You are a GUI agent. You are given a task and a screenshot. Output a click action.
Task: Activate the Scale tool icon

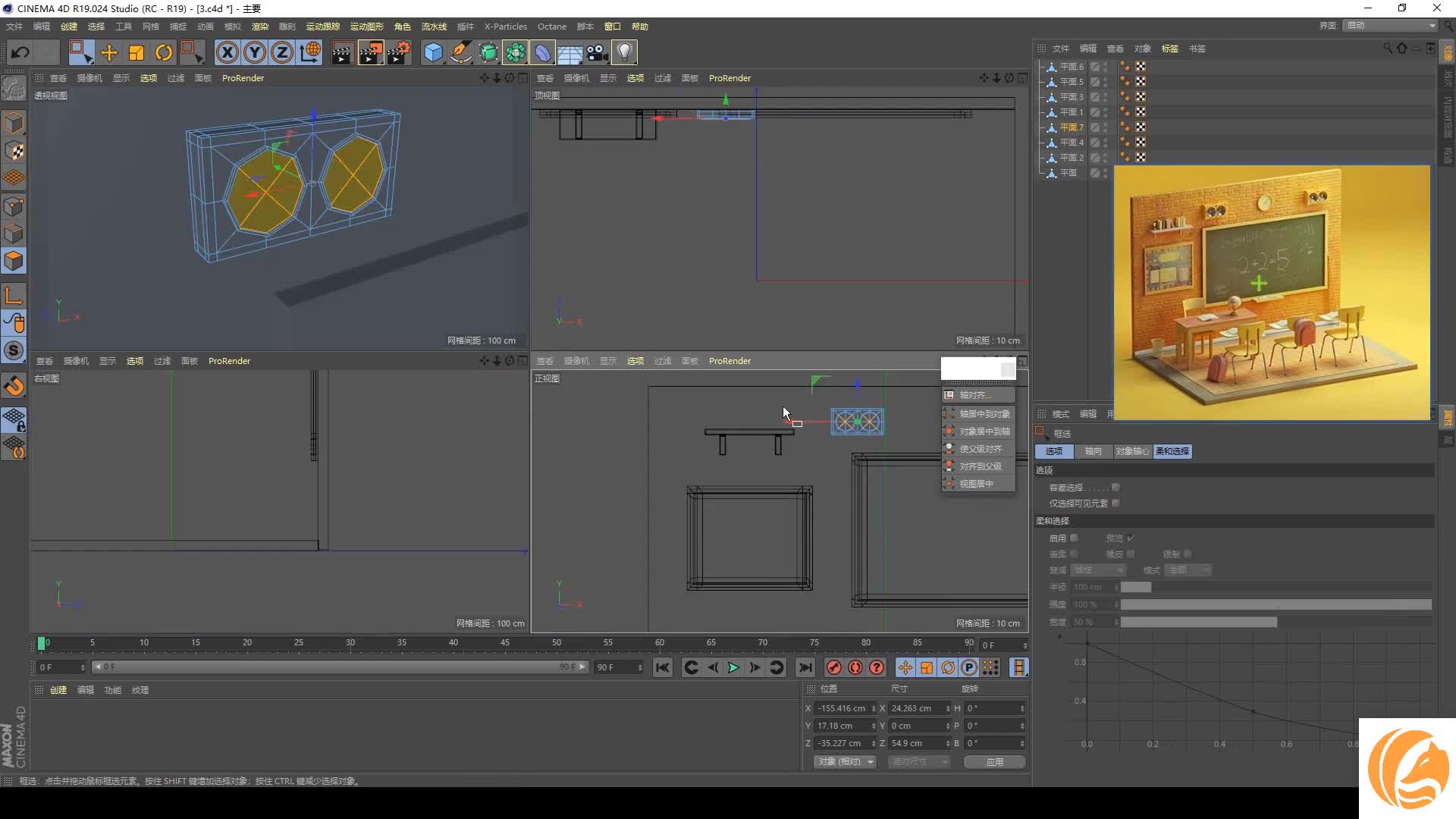tap(136, 52)
